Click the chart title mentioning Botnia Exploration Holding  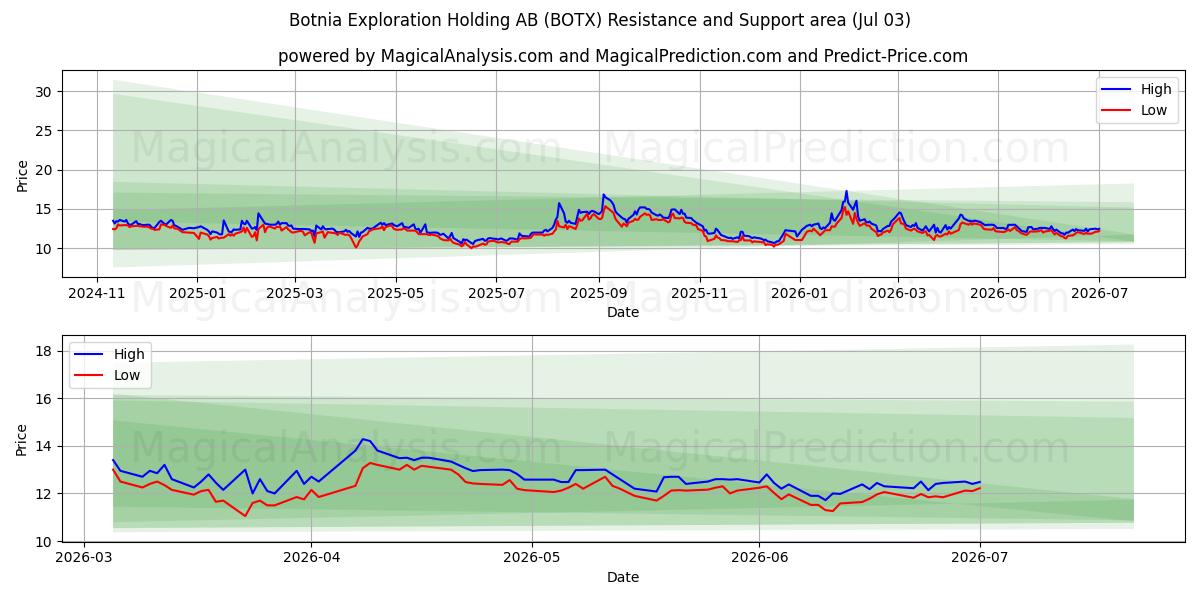(x=600, y=20)
